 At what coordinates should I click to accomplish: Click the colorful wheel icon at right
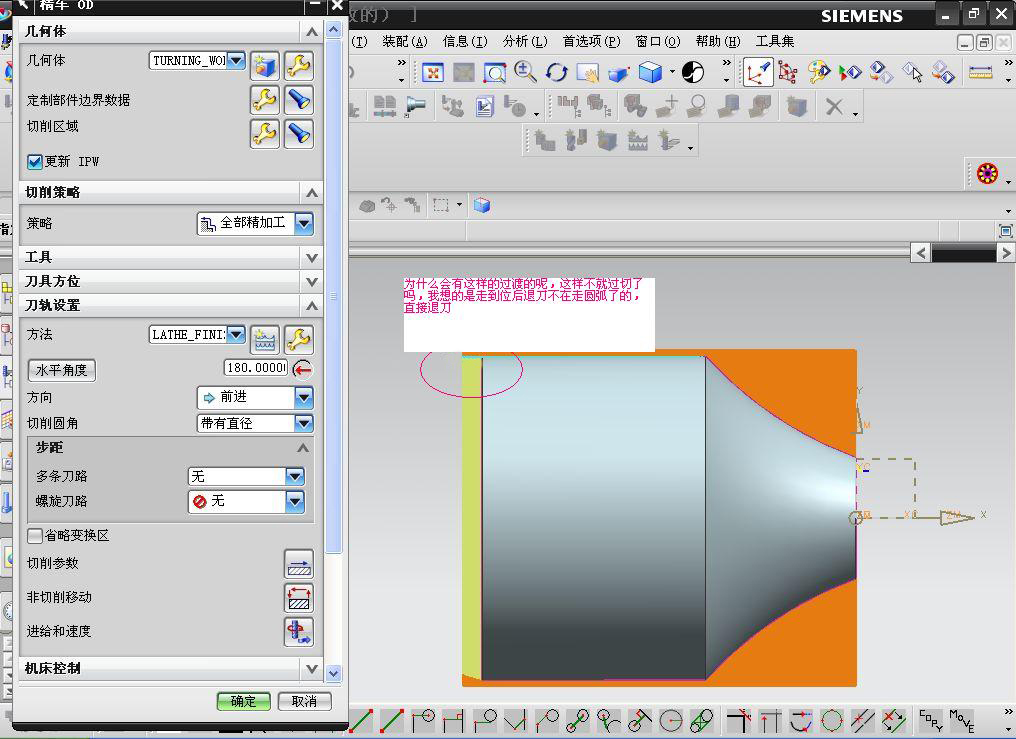coord(987,174)
